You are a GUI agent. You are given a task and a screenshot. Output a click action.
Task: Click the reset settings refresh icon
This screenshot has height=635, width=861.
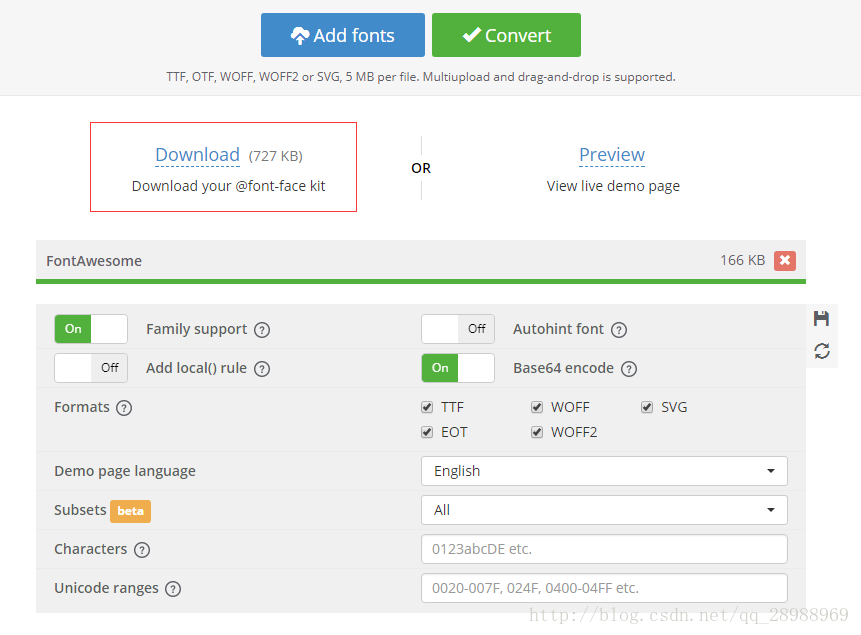[821, 351]
